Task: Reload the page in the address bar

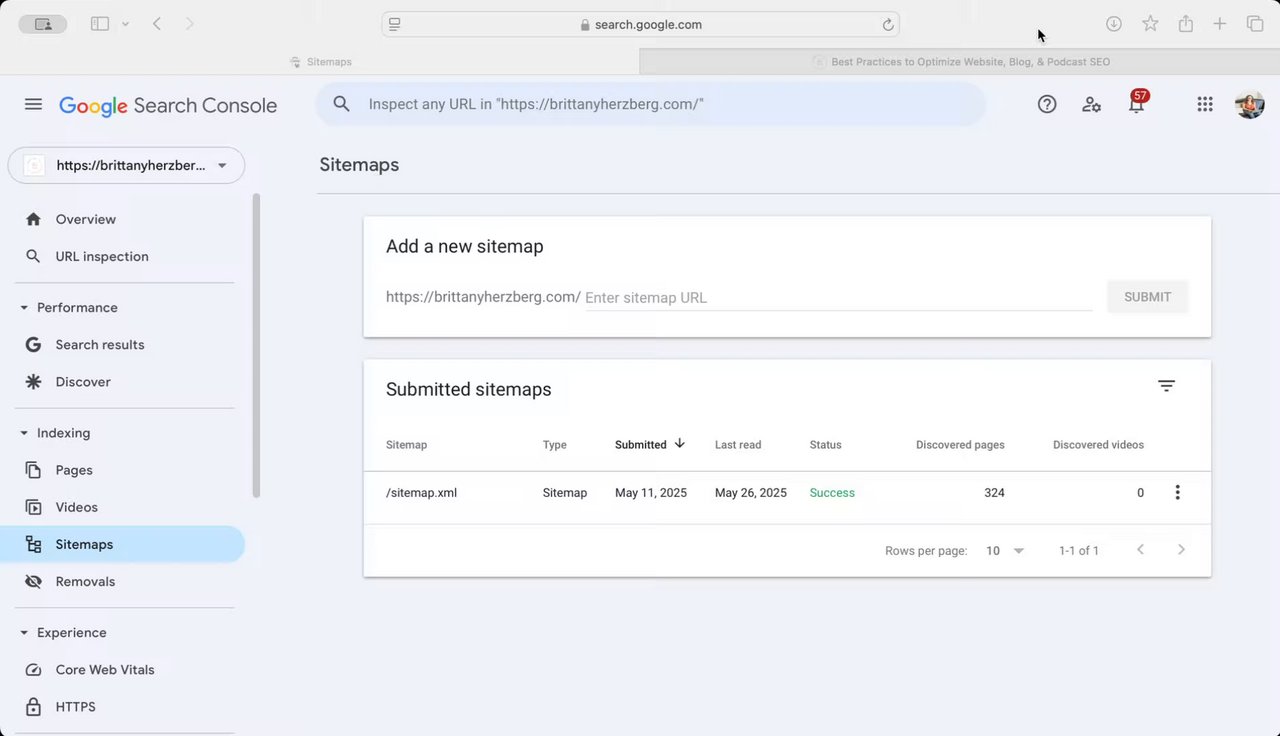Action: click(x=888, y=25)
